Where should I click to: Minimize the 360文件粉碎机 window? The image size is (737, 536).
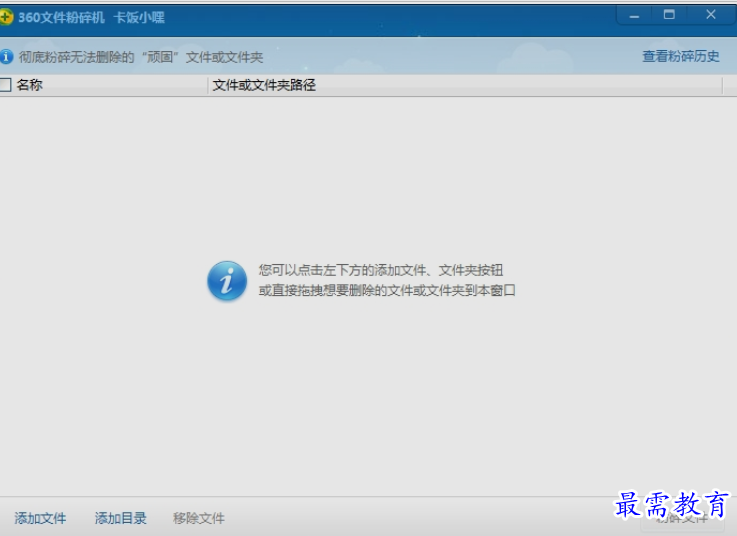[634, 16]
